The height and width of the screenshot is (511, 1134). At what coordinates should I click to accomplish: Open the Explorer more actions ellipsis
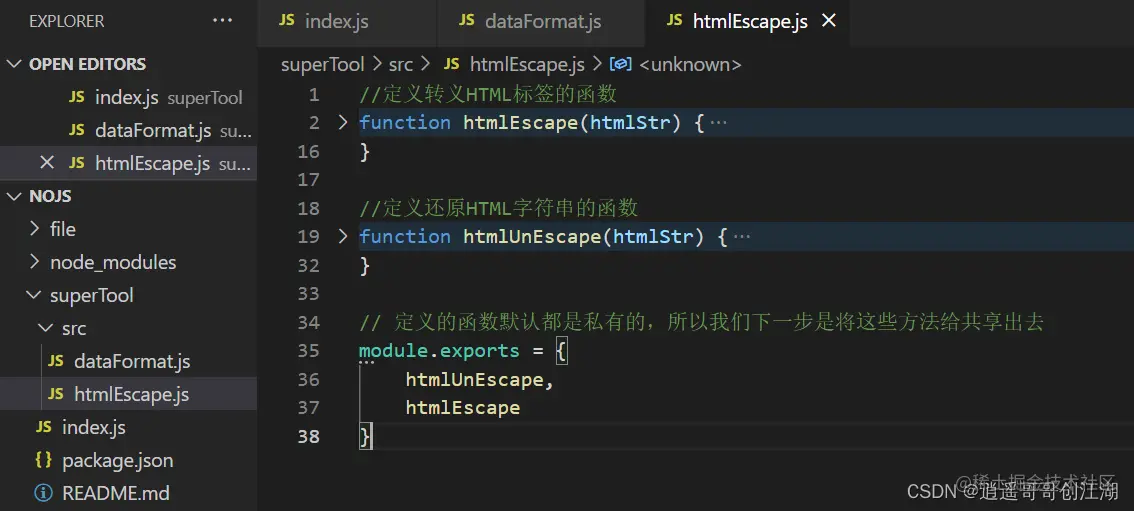223,21
